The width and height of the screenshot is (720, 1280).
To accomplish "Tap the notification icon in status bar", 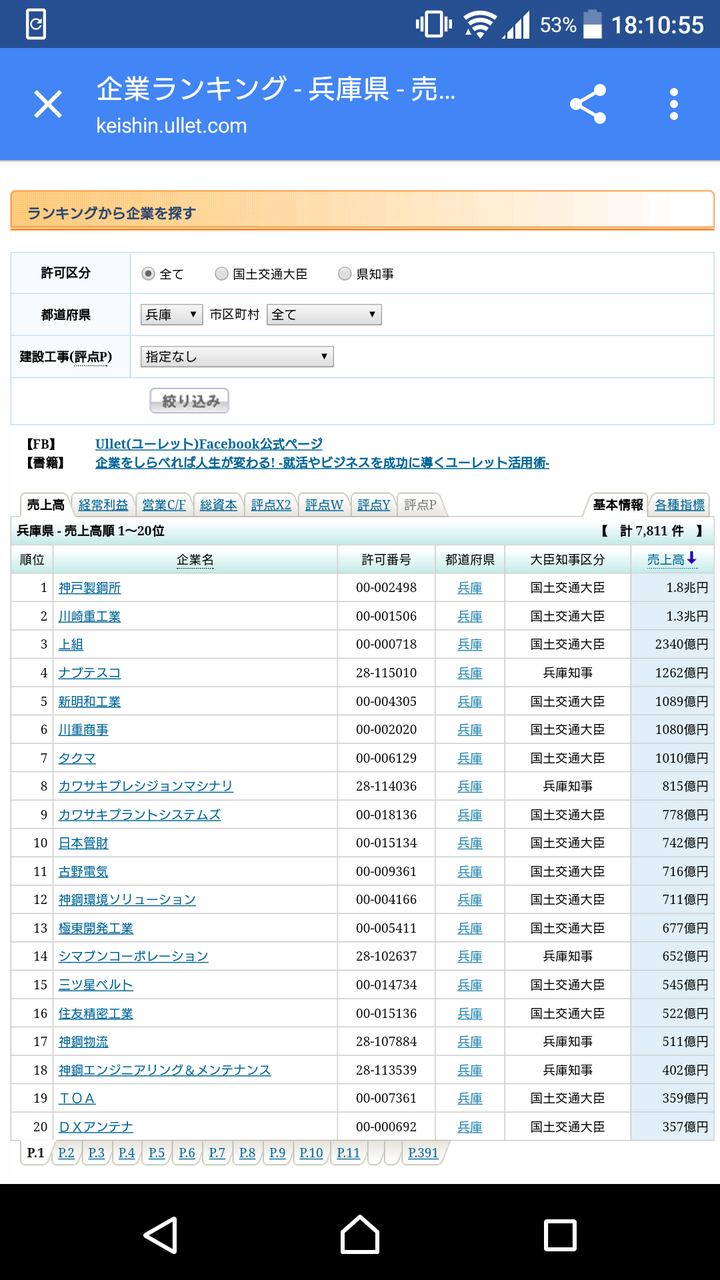I will tap(36, 24).
